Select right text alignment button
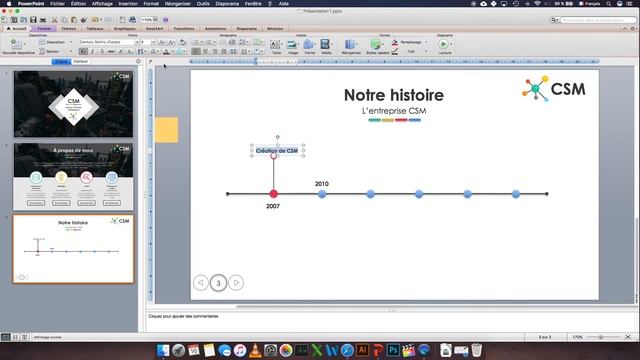640x360 pixels. point(215,51)
